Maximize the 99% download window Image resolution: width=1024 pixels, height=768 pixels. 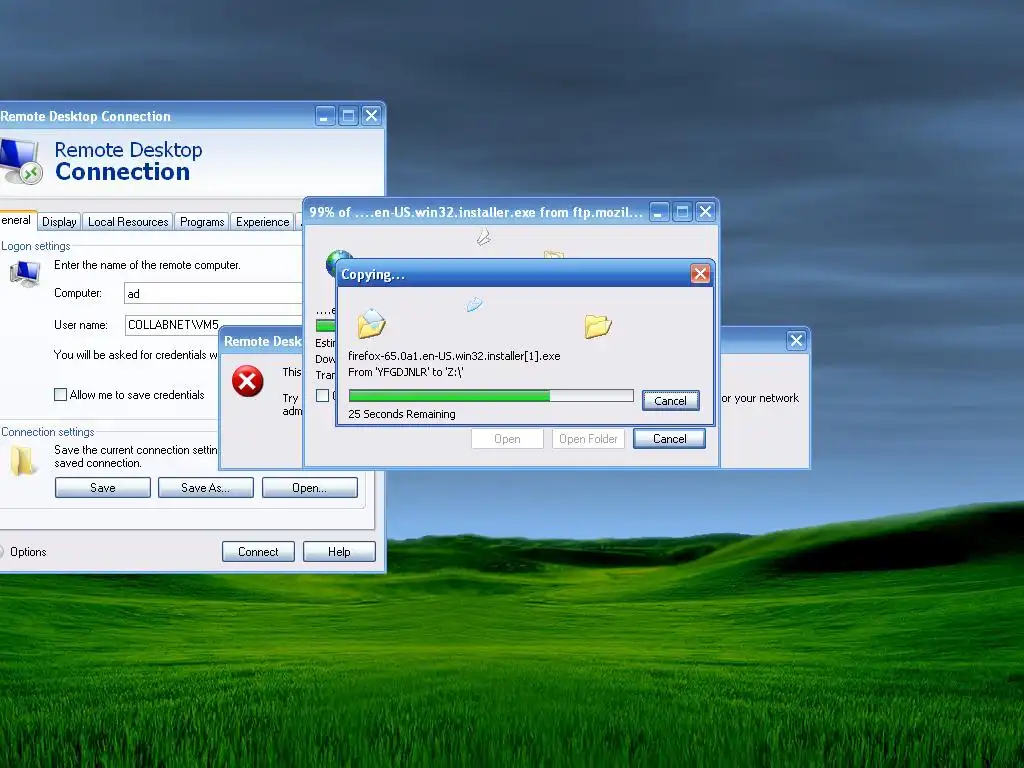682,212
